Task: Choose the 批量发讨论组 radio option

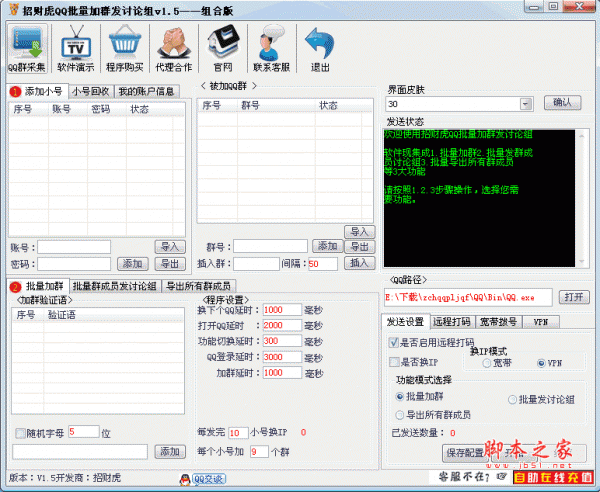Action: 512,400
